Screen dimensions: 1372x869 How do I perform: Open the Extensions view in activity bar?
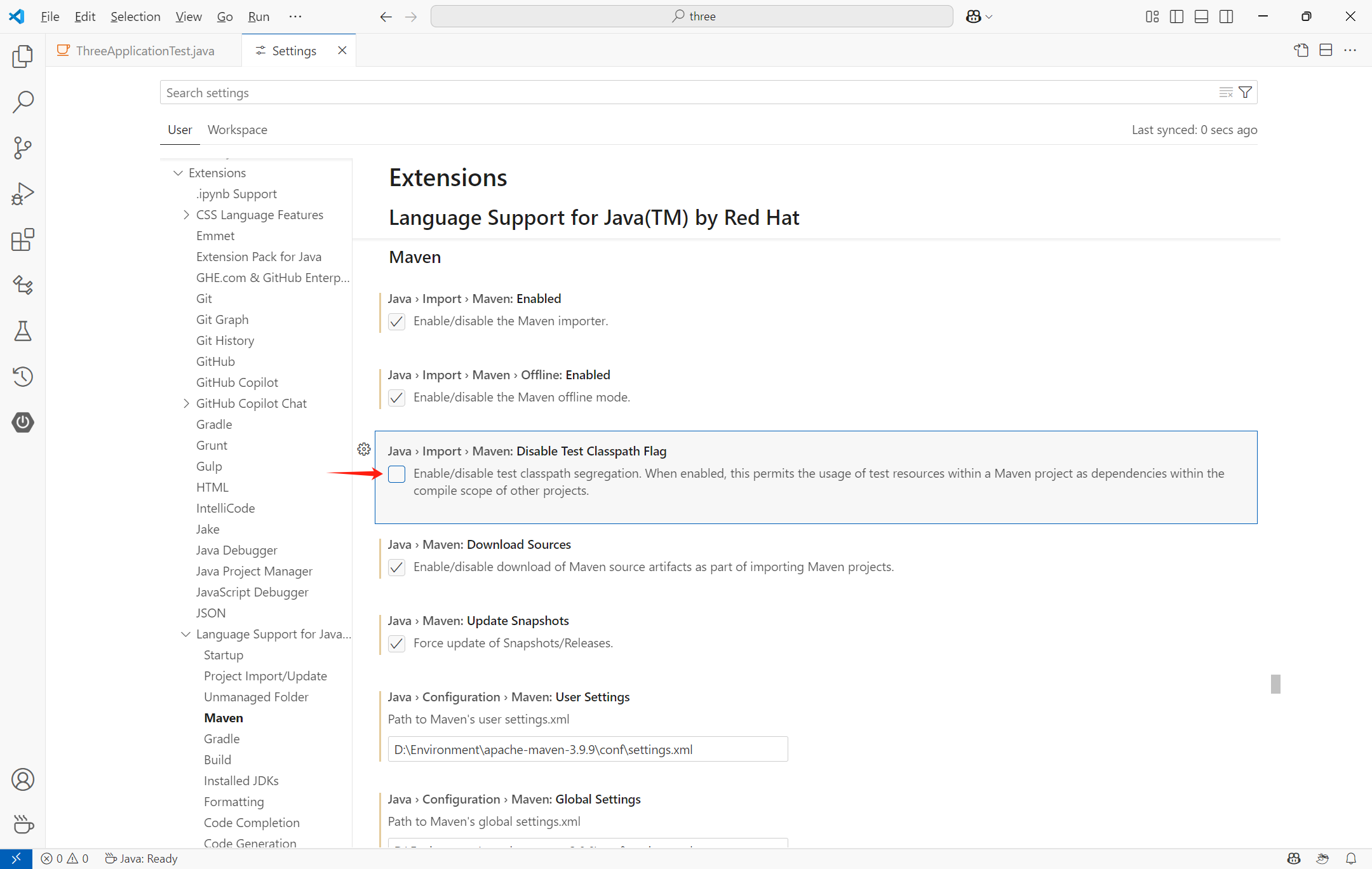click(22, 239)
